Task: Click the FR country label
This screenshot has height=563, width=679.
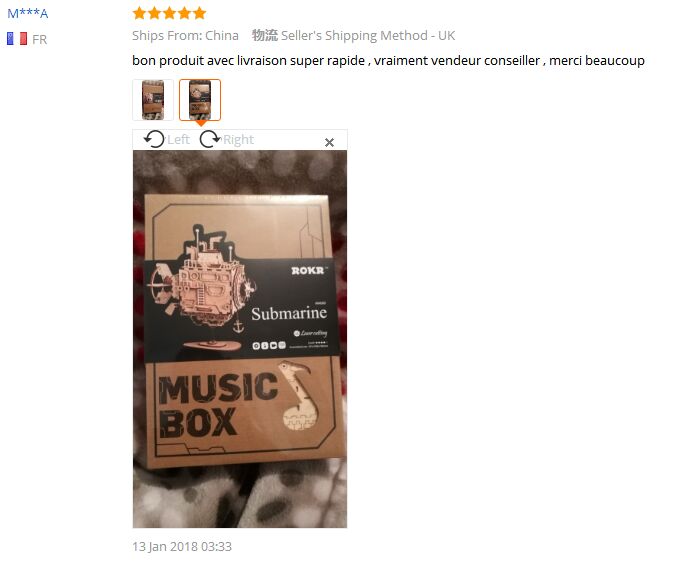Action: (39, 39)
